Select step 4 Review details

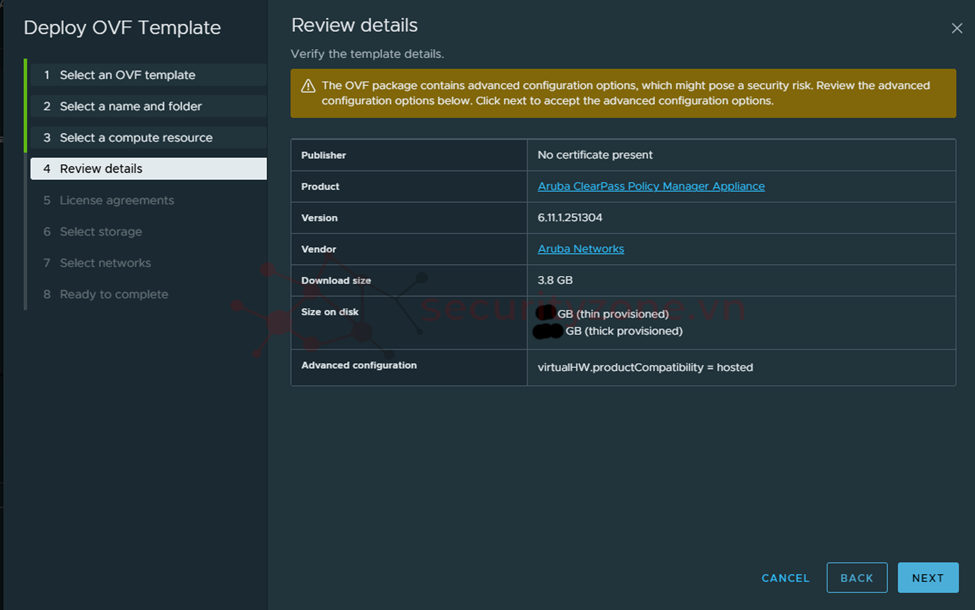pos(149,169)
